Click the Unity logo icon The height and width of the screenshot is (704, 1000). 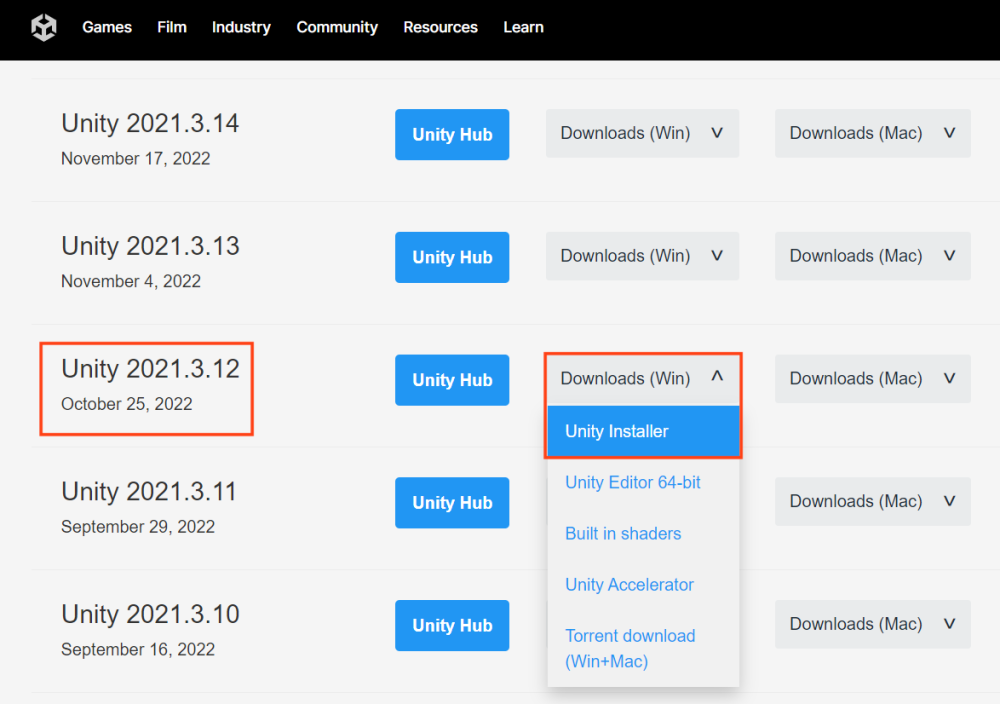(x=44, y=27)
